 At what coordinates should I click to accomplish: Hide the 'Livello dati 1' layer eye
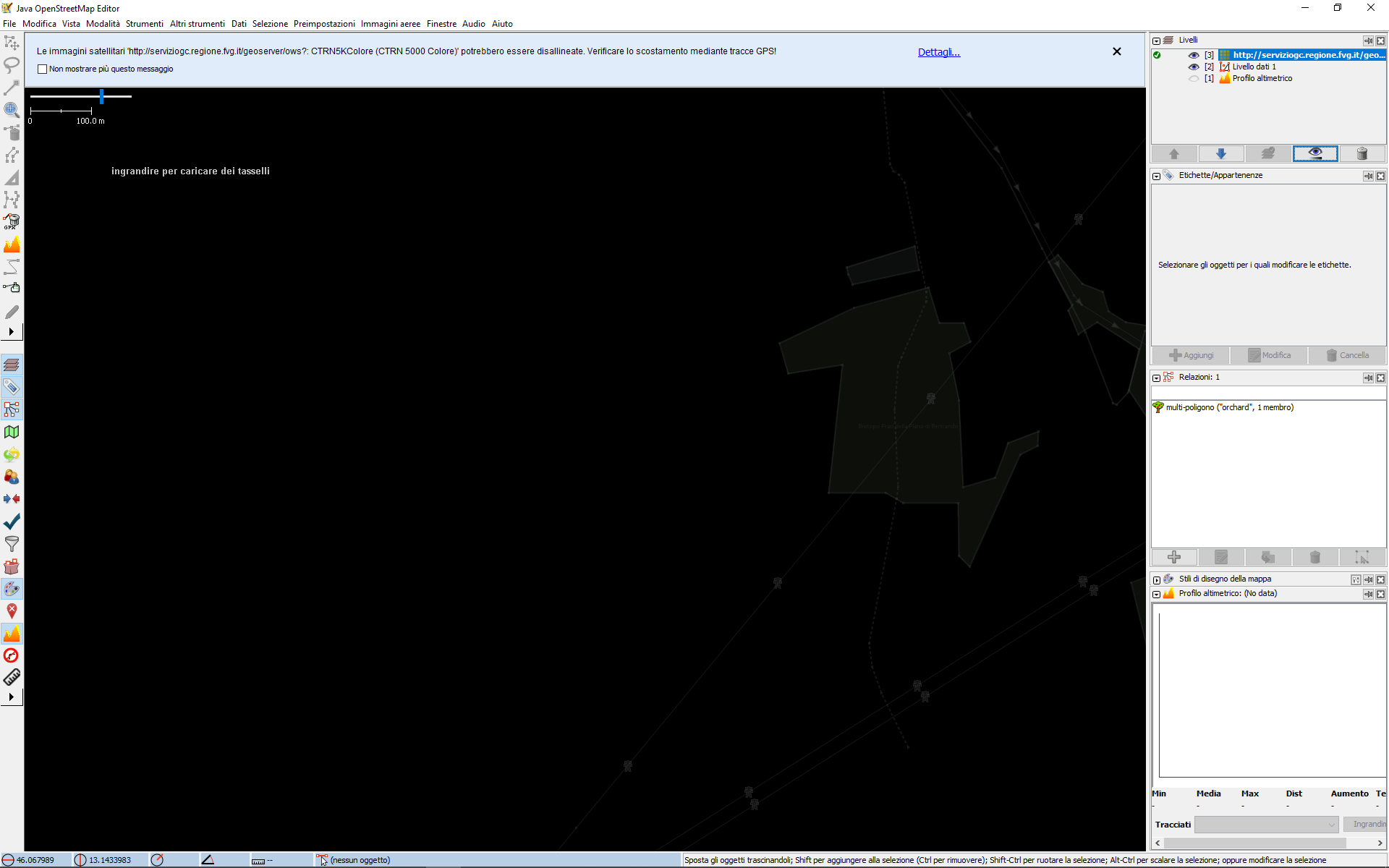point(1194,67)
